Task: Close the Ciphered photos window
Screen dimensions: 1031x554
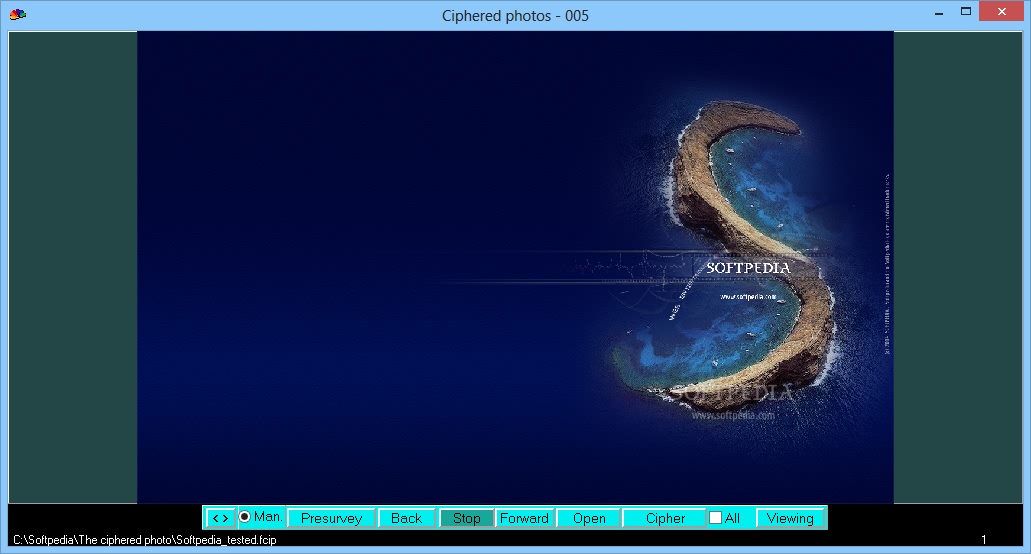Action: pyautogui.click(x=1001, y=12)
